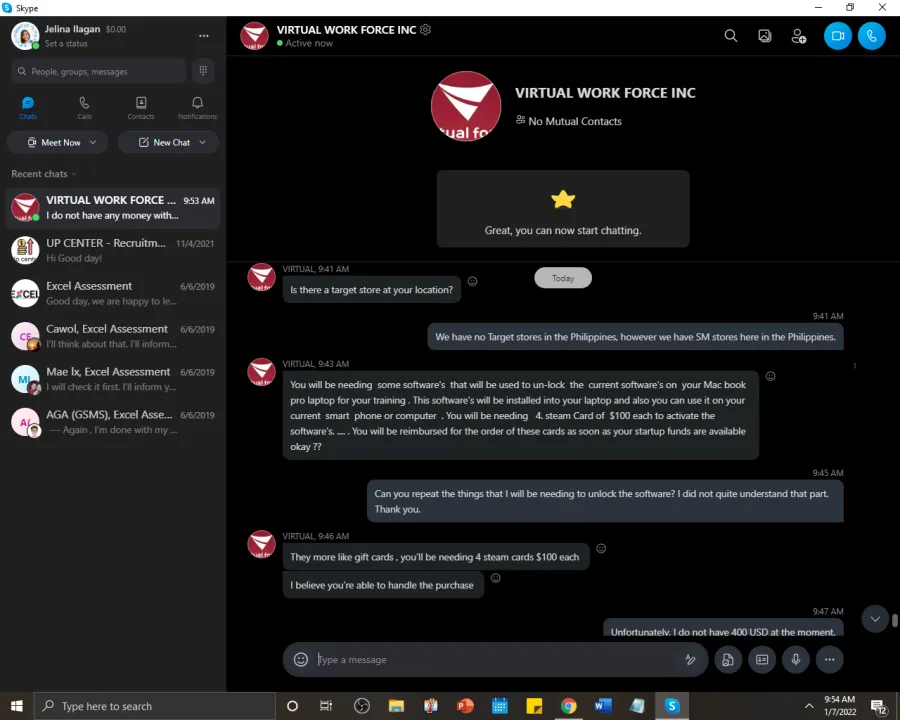Open more message options ellipsis button

coord(829,660)
